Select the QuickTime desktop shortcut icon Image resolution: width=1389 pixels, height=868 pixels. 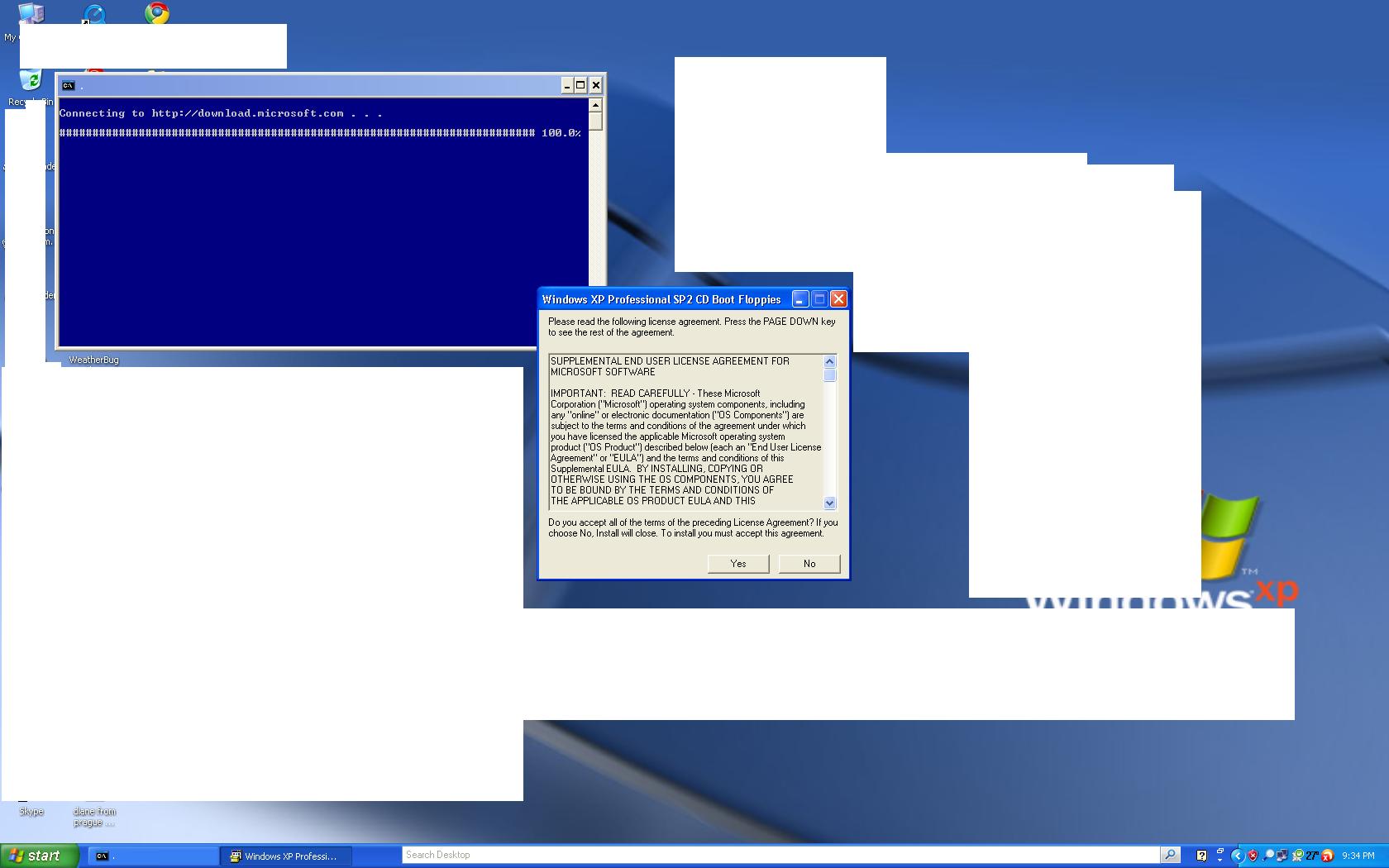(x=94, y=12)
